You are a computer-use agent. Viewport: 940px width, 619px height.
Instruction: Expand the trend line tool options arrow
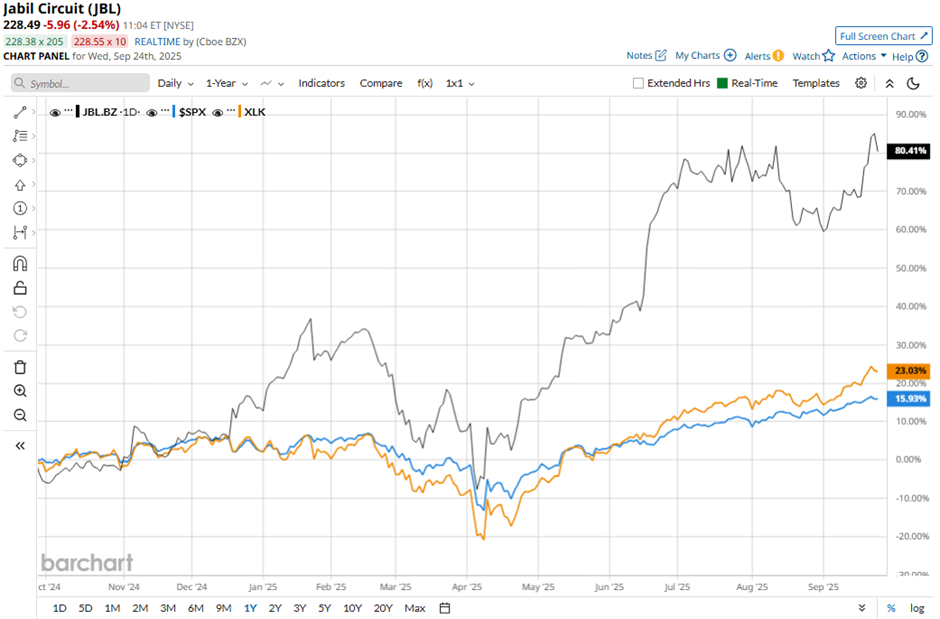click(x=34, y=112)
